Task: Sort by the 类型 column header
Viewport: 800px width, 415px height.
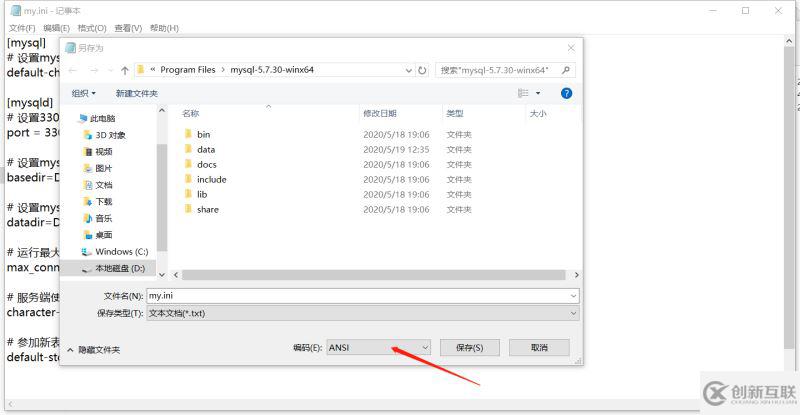Action: pyautogui.click(x=455, y=113)
